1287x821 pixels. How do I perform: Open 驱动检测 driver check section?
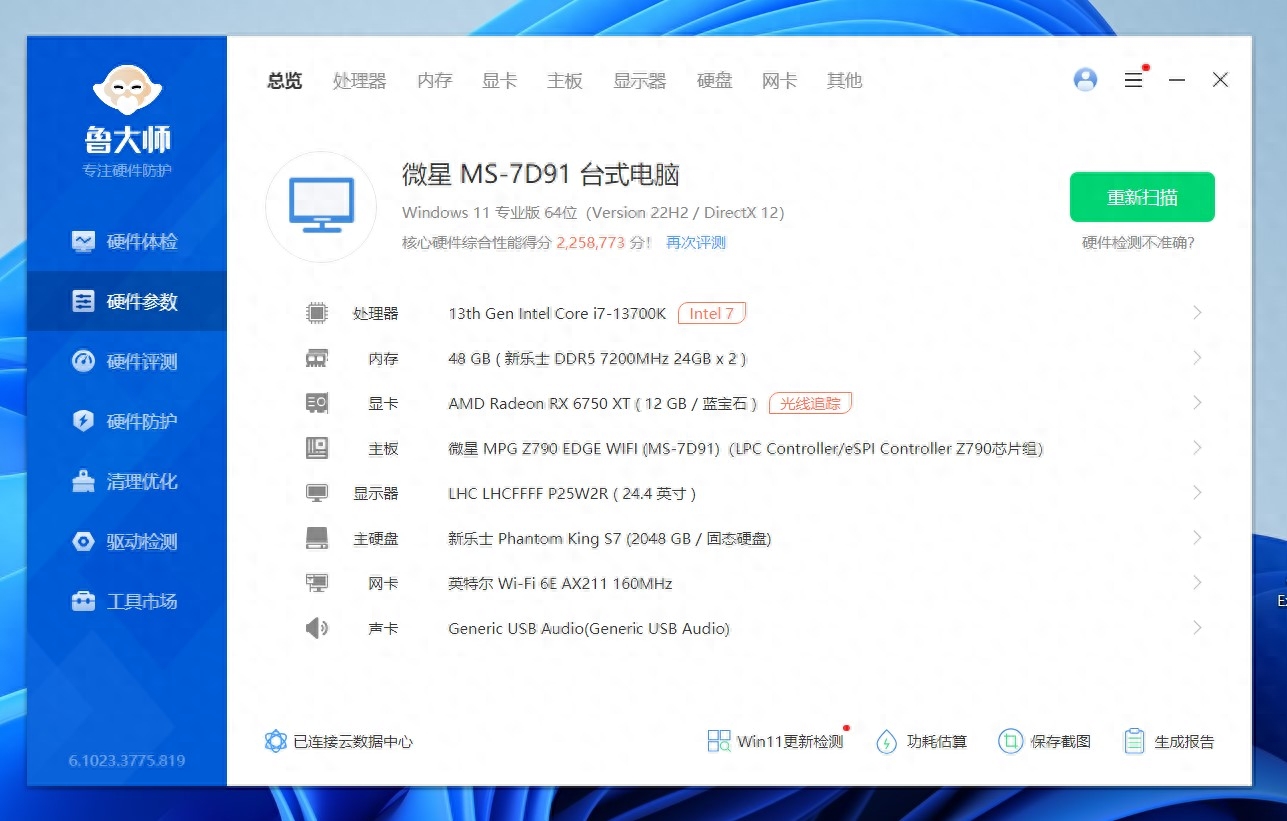127,541
